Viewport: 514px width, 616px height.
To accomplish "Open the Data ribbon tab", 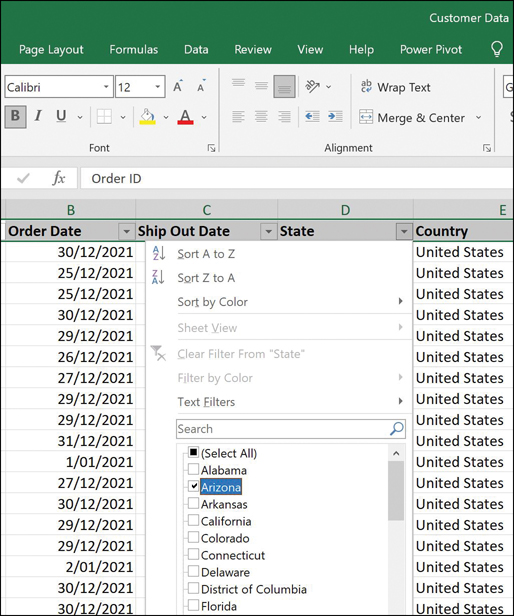I will pos(196,50).
